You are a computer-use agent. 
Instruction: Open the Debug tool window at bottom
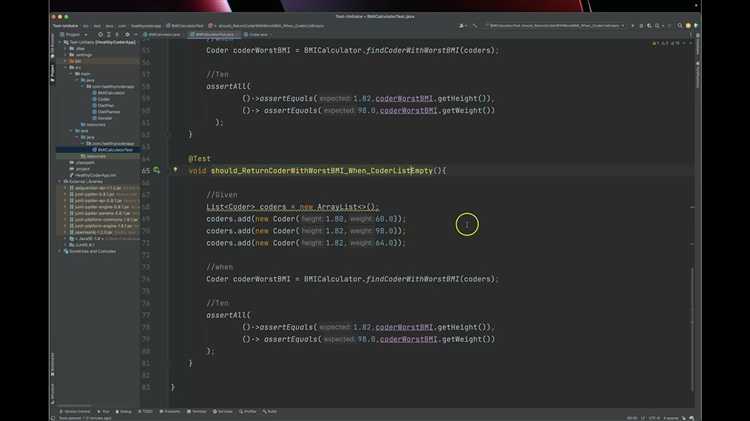click(x=123, y=411)
